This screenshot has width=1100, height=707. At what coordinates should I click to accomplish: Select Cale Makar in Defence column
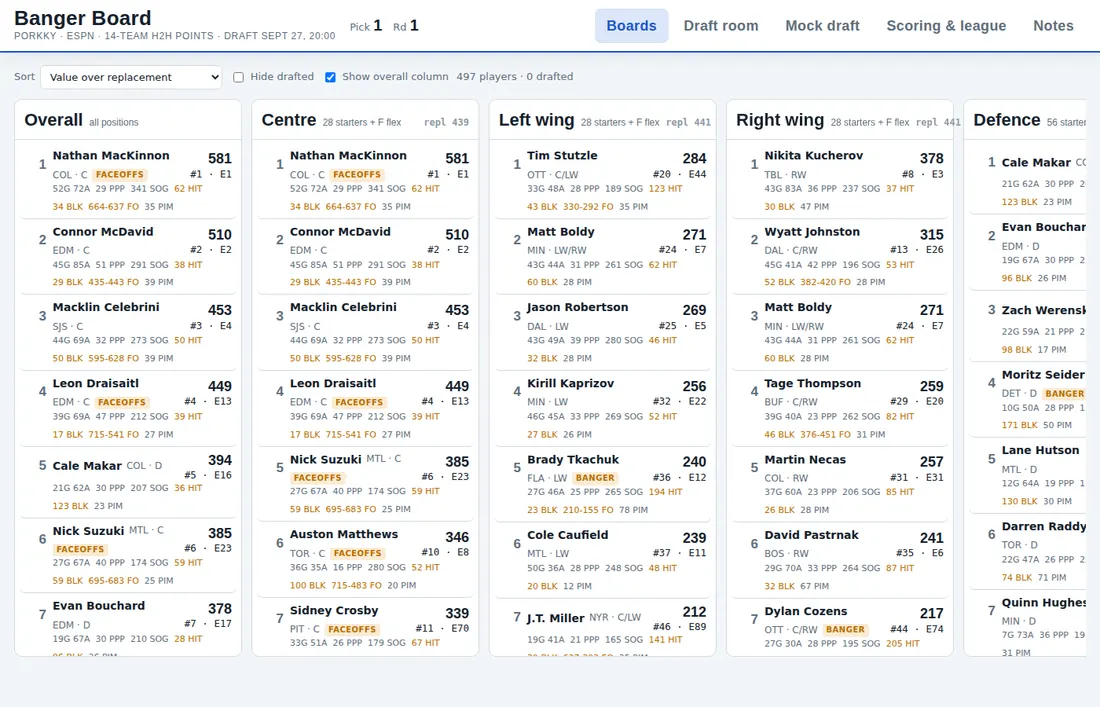tap(1028, 178)
